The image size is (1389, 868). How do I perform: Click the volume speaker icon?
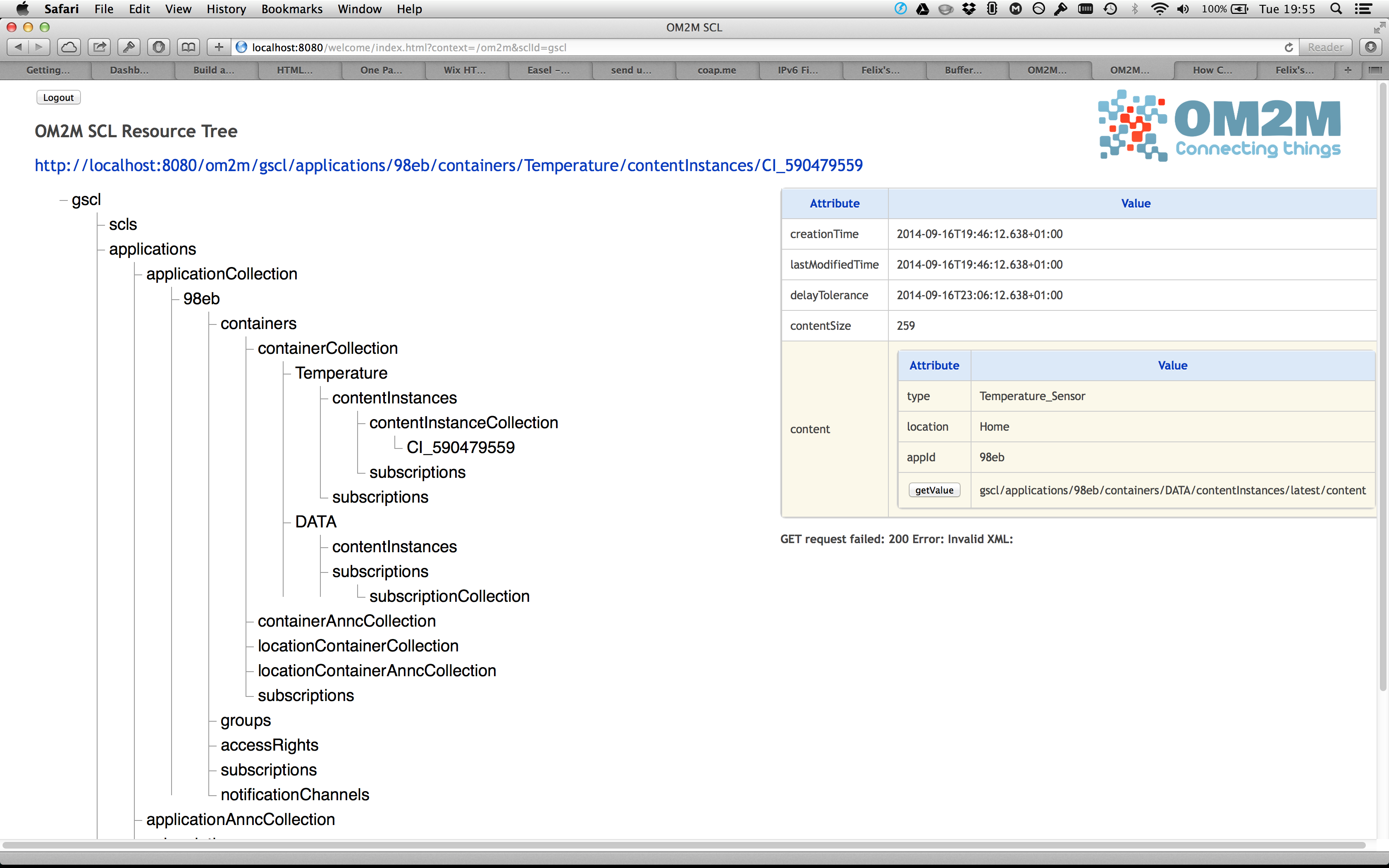1184,9
